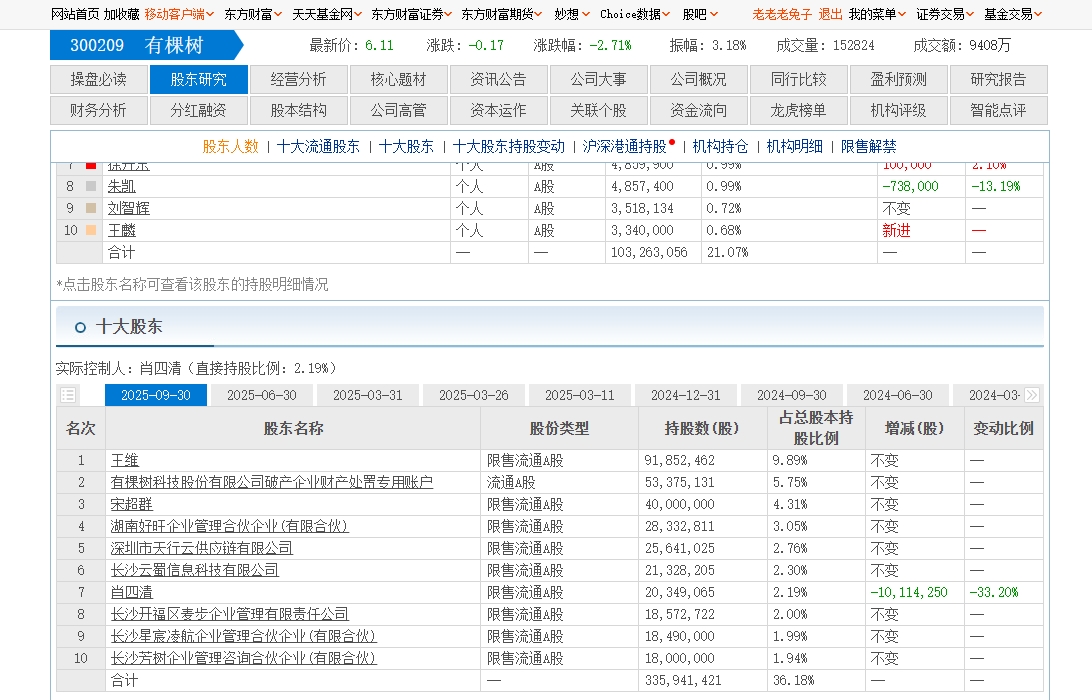The image size is (1092, 700).
Task: Select the 2024-12-31 date tab
Action: 686,395
